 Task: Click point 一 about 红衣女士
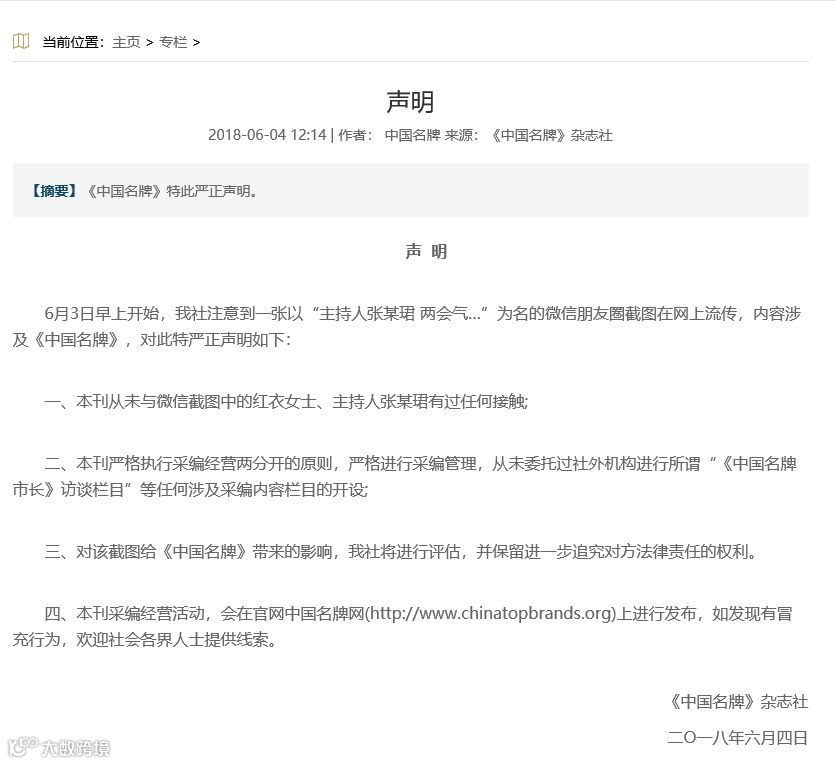point(286,401)
